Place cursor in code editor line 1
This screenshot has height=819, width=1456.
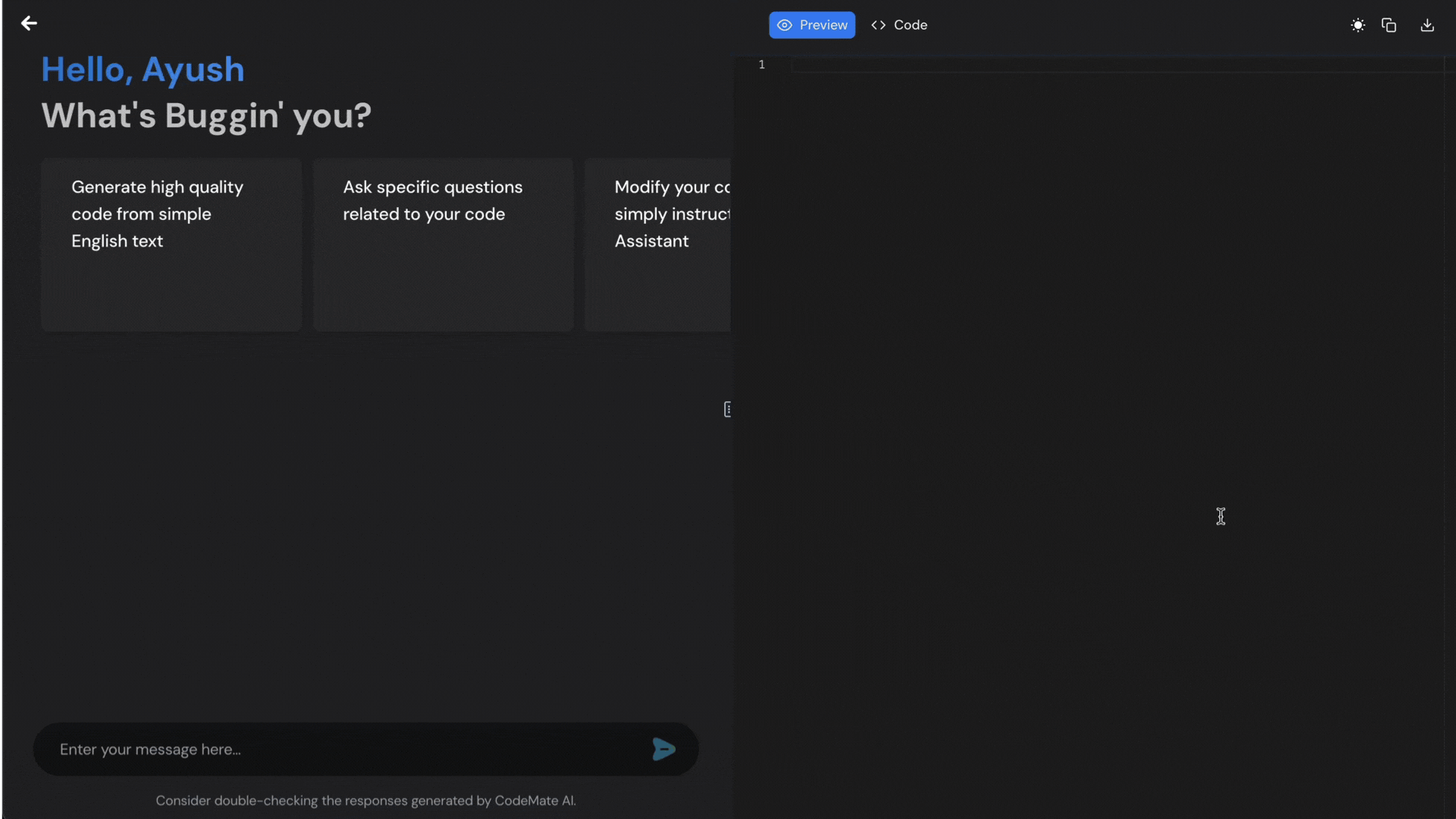pos(1116,64)
